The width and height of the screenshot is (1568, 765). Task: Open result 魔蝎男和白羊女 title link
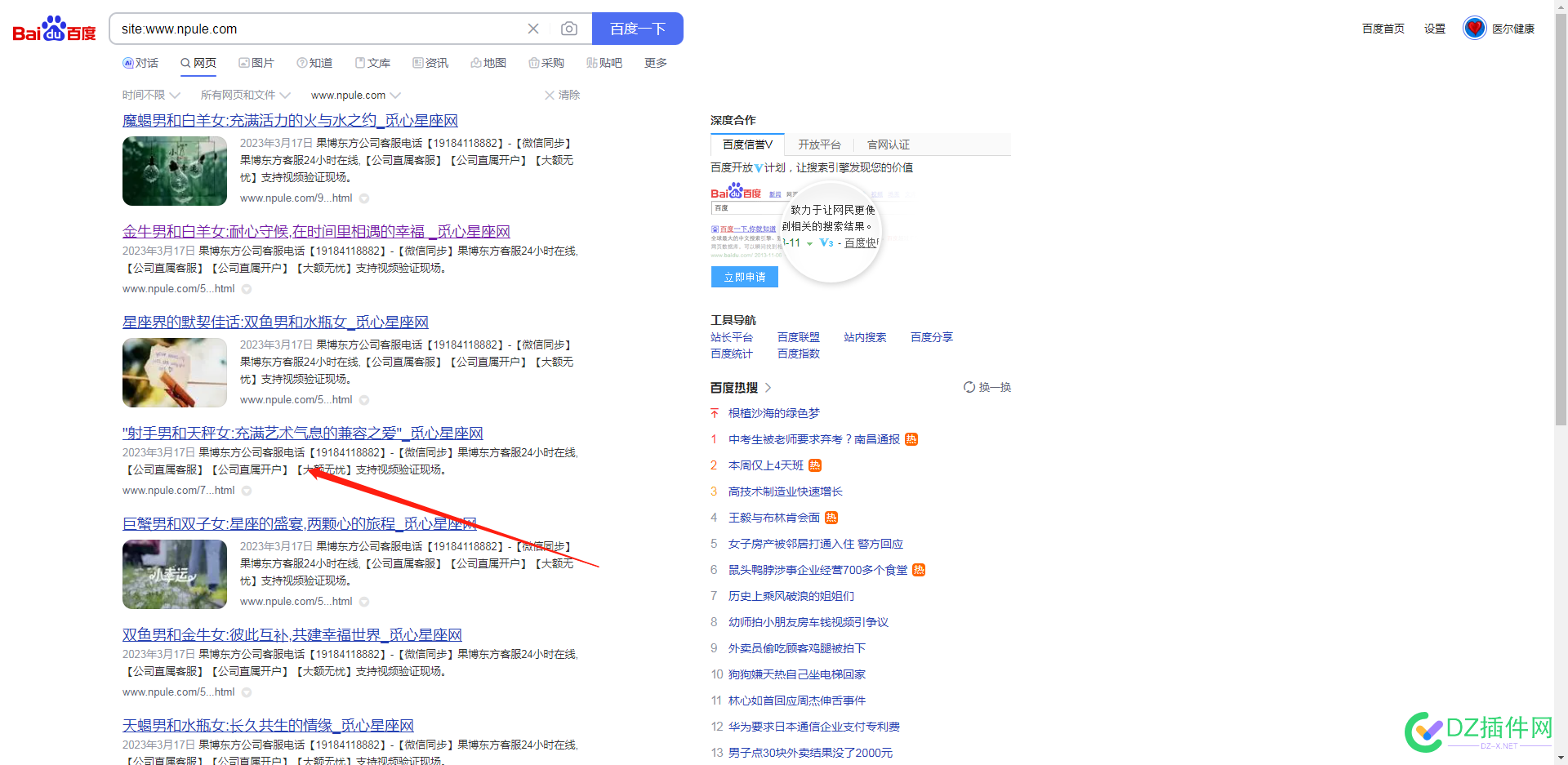[290, 121]
